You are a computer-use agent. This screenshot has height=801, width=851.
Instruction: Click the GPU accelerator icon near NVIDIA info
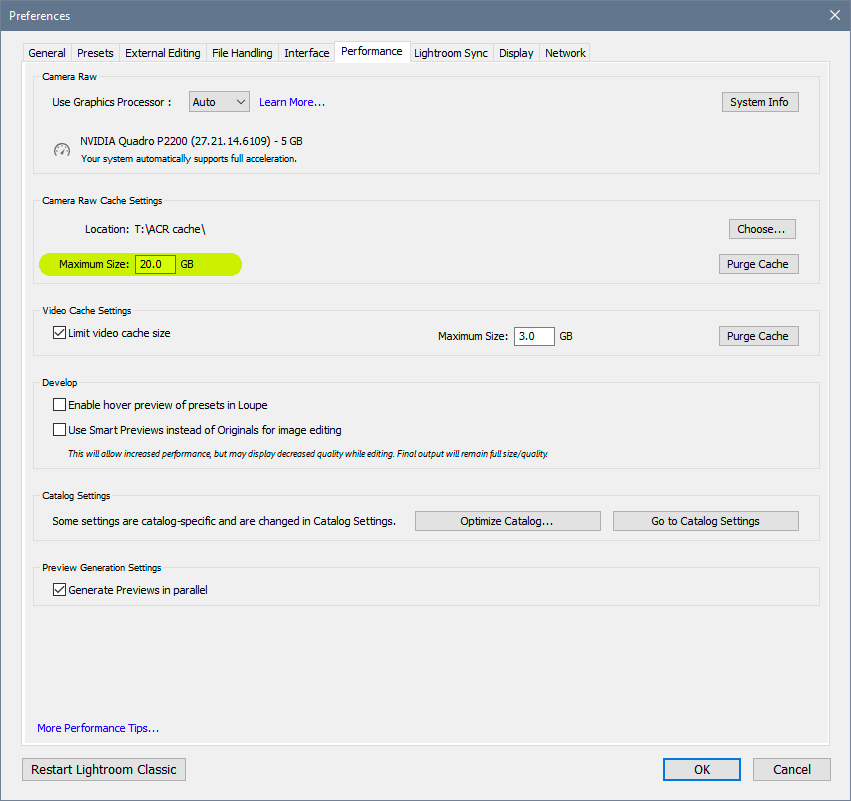click(61, 149)
